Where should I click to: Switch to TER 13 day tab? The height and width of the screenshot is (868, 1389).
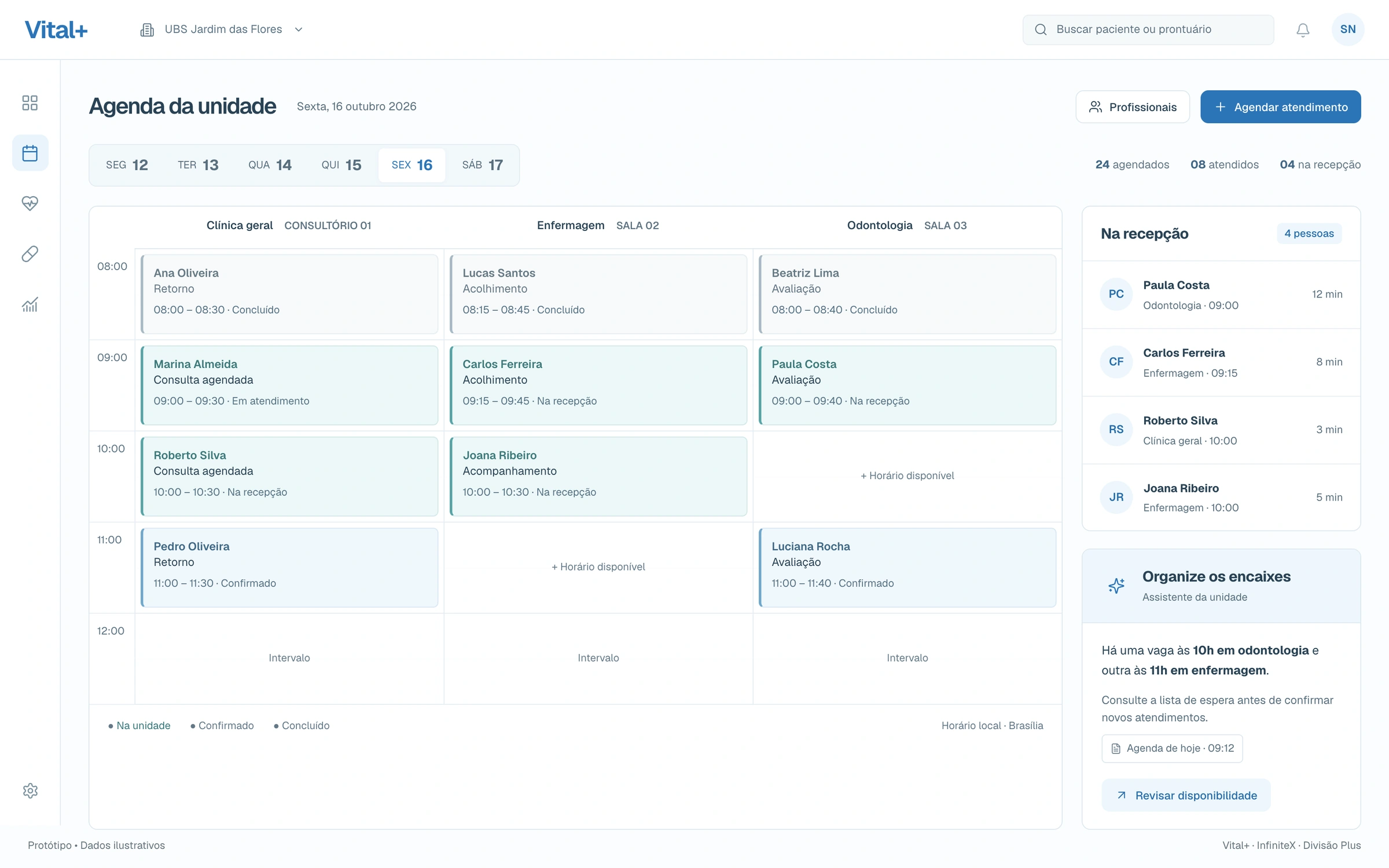(x=198, y=165)
